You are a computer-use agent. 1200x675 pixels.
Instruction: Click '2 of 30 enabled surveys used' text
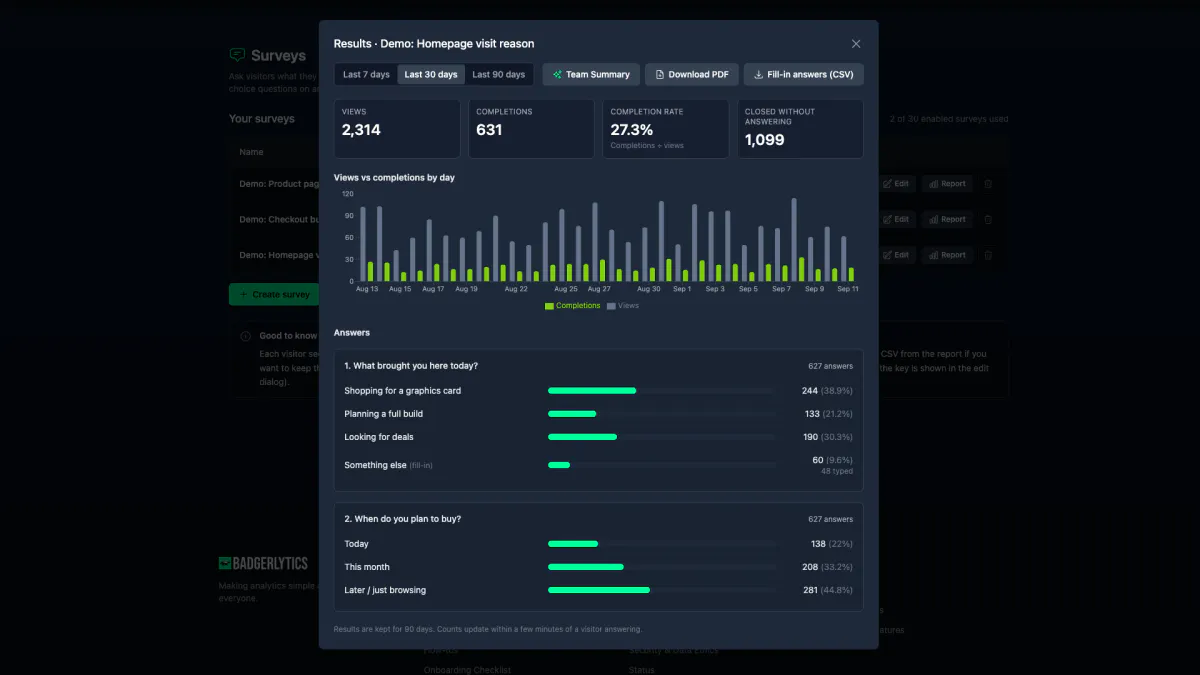click(x=948, y=119)
